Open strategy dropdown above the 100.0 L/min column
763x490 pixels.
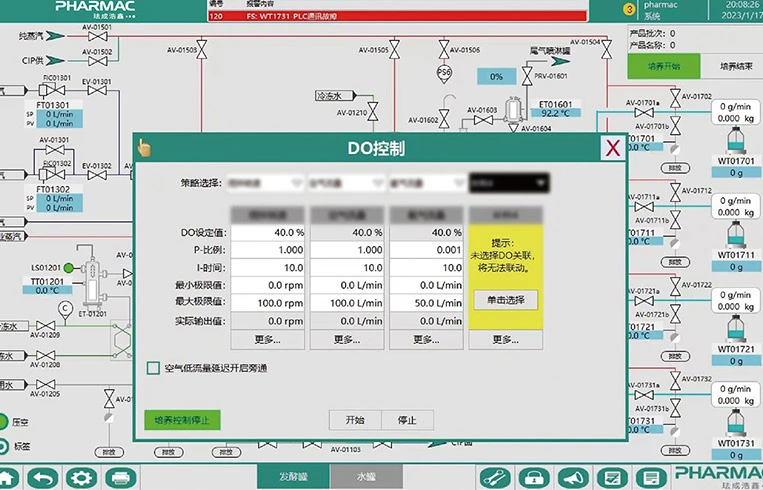[x=347, y=183]
